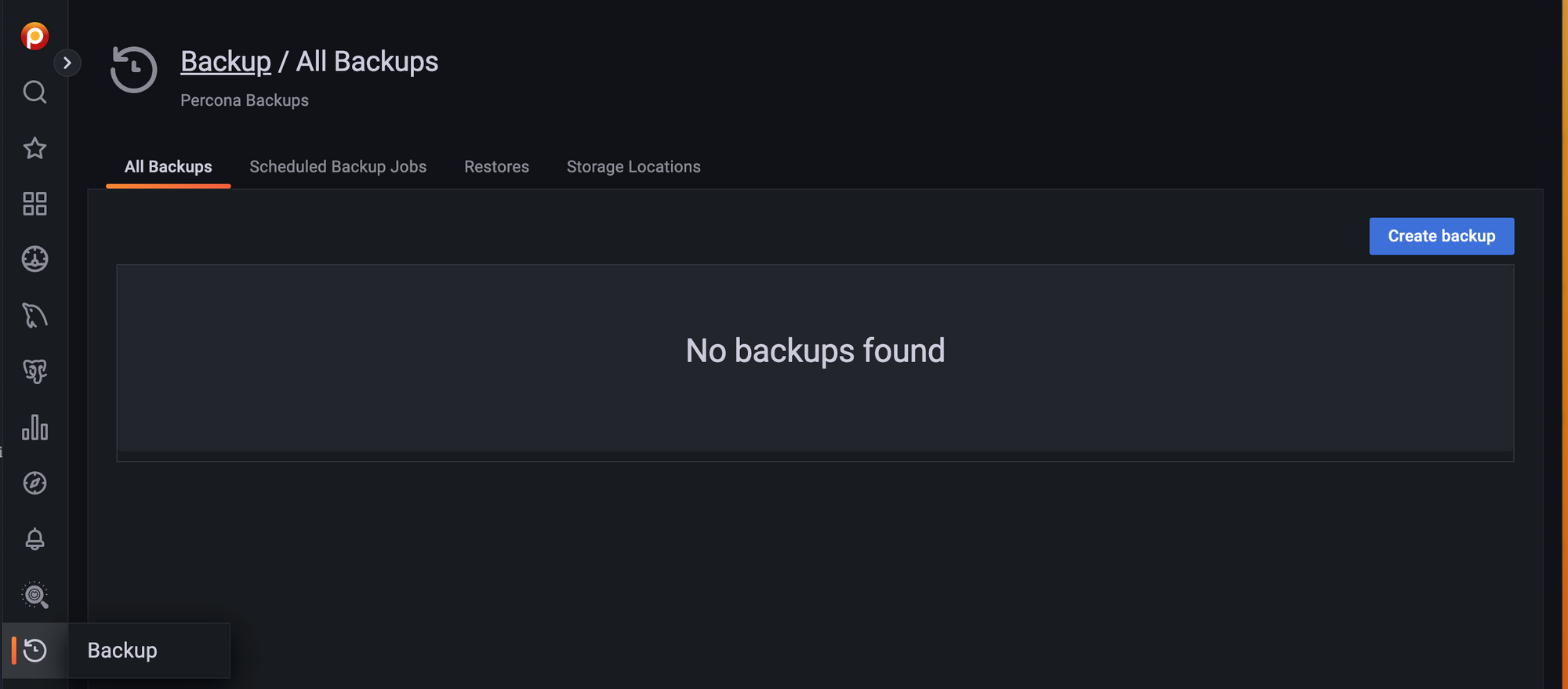This screenshot has width=1568, height=689.
Task: Switch to the Restores tab
Action: (x=496, y=167)
